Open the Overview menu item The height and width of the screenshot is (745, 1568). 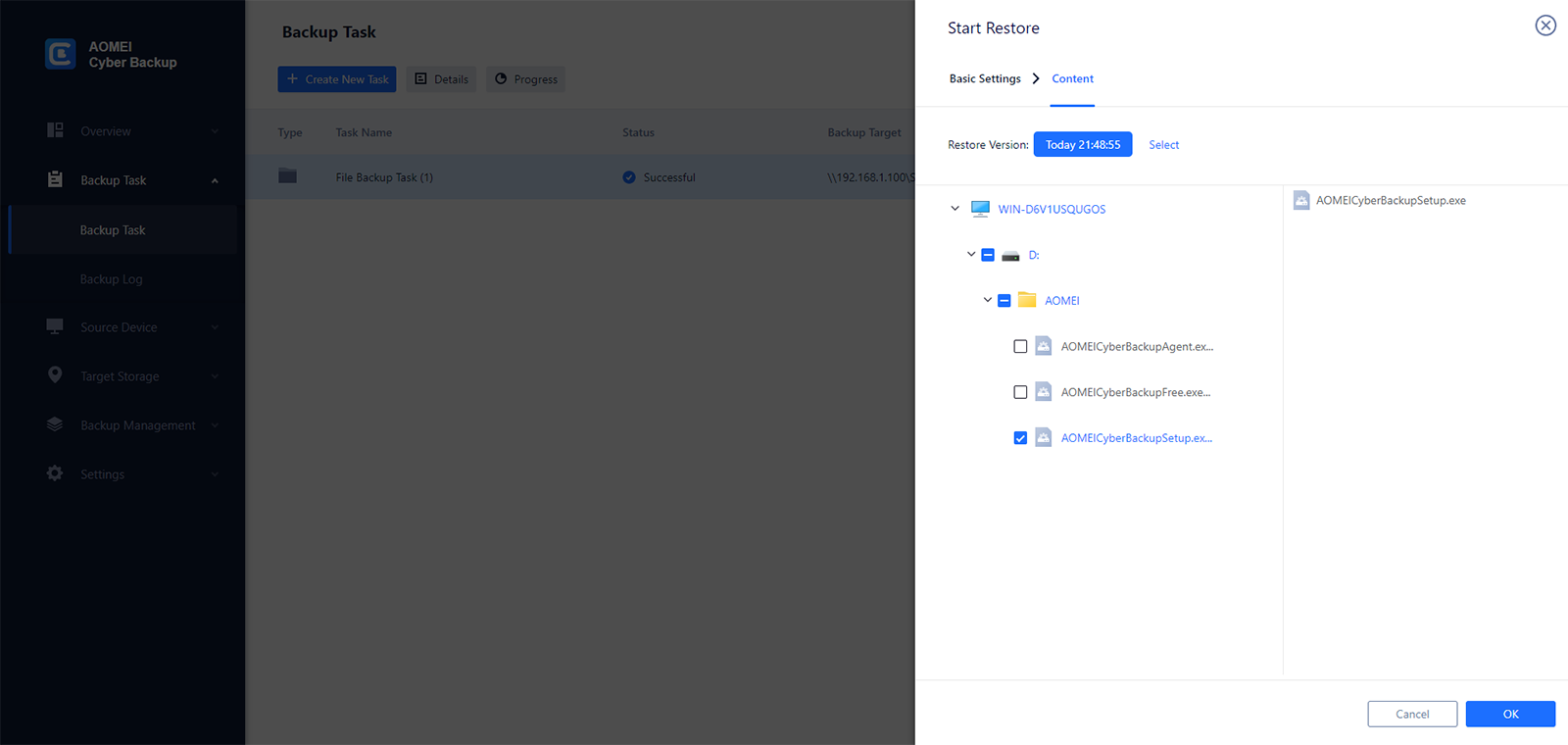coord(106,131)
